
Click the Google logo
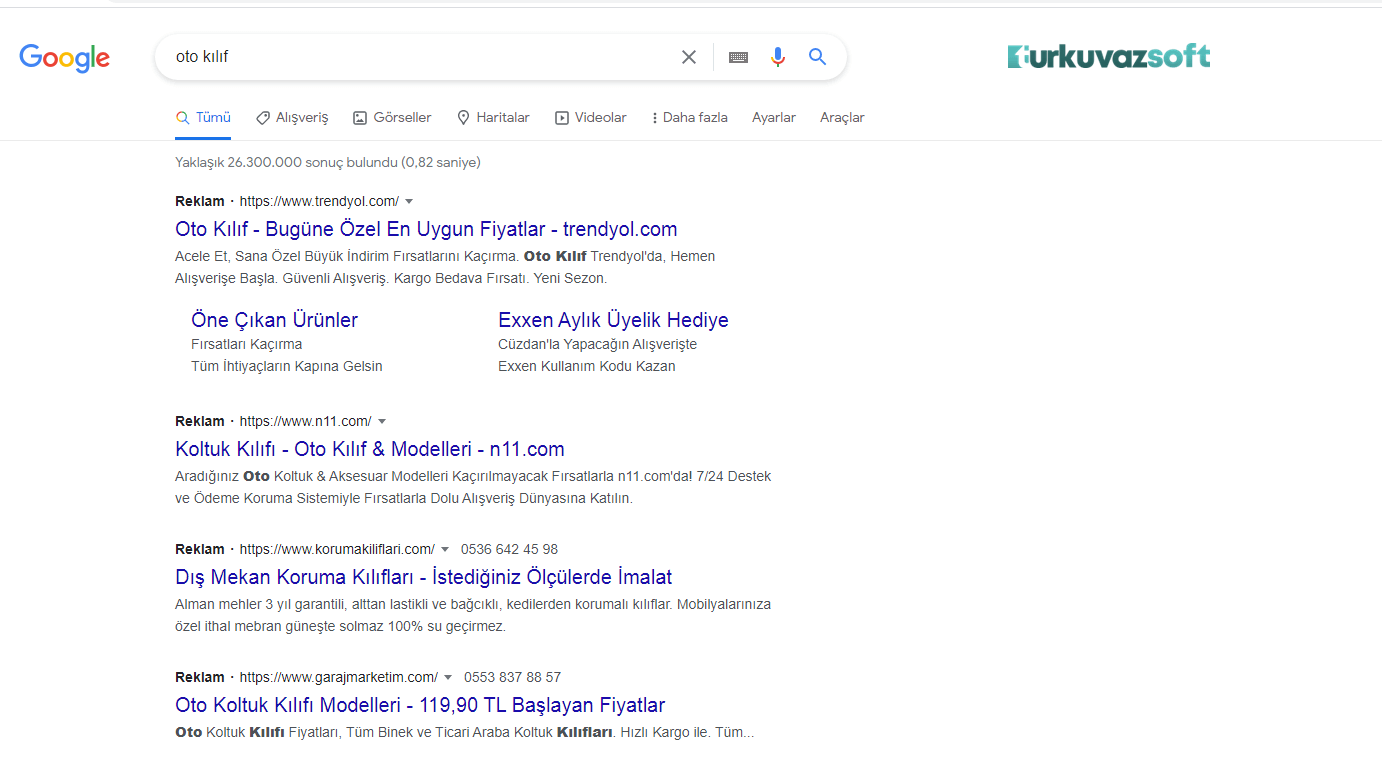(64, 58)
